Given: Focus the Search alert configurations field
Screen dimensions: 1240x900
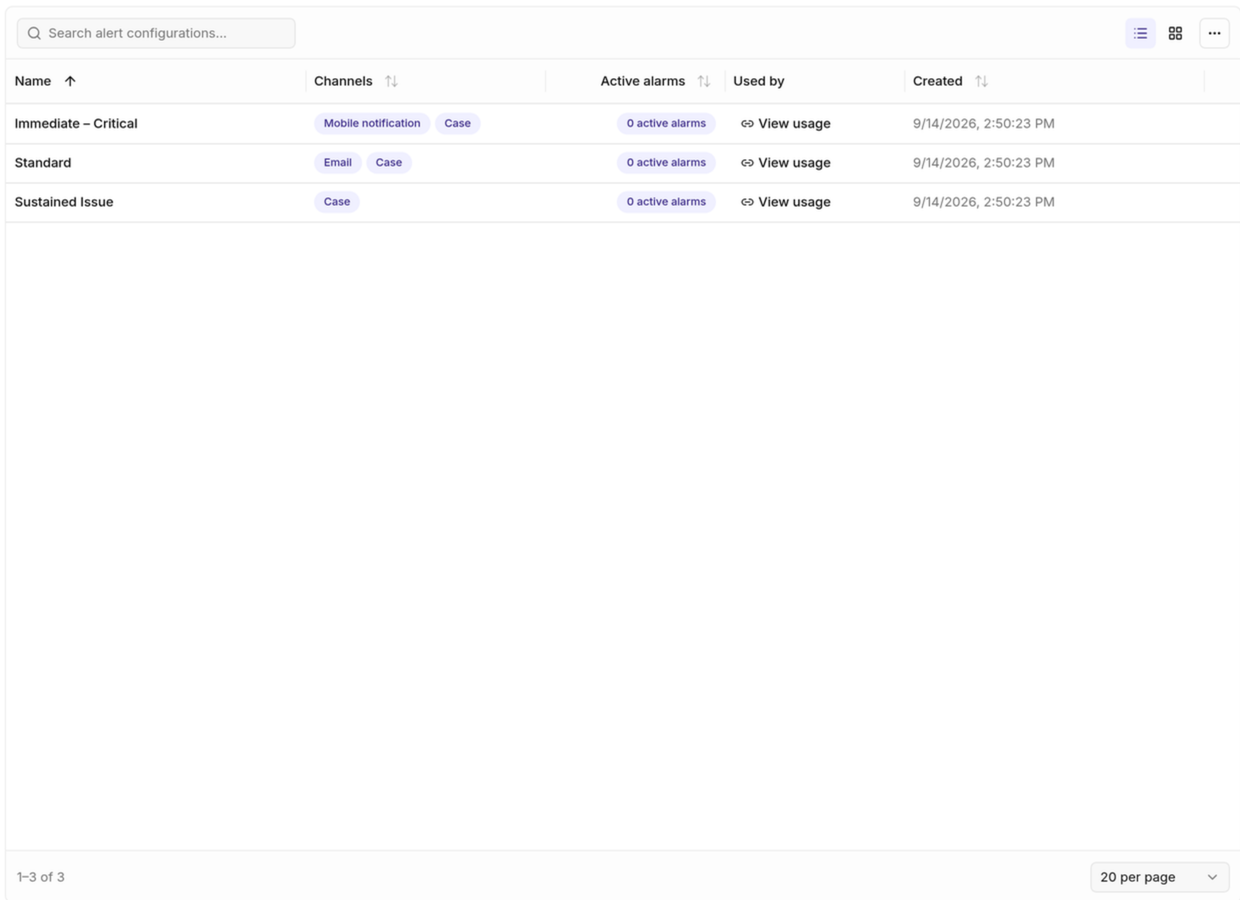Looking at the screenshot, I should tap(156, 33).
